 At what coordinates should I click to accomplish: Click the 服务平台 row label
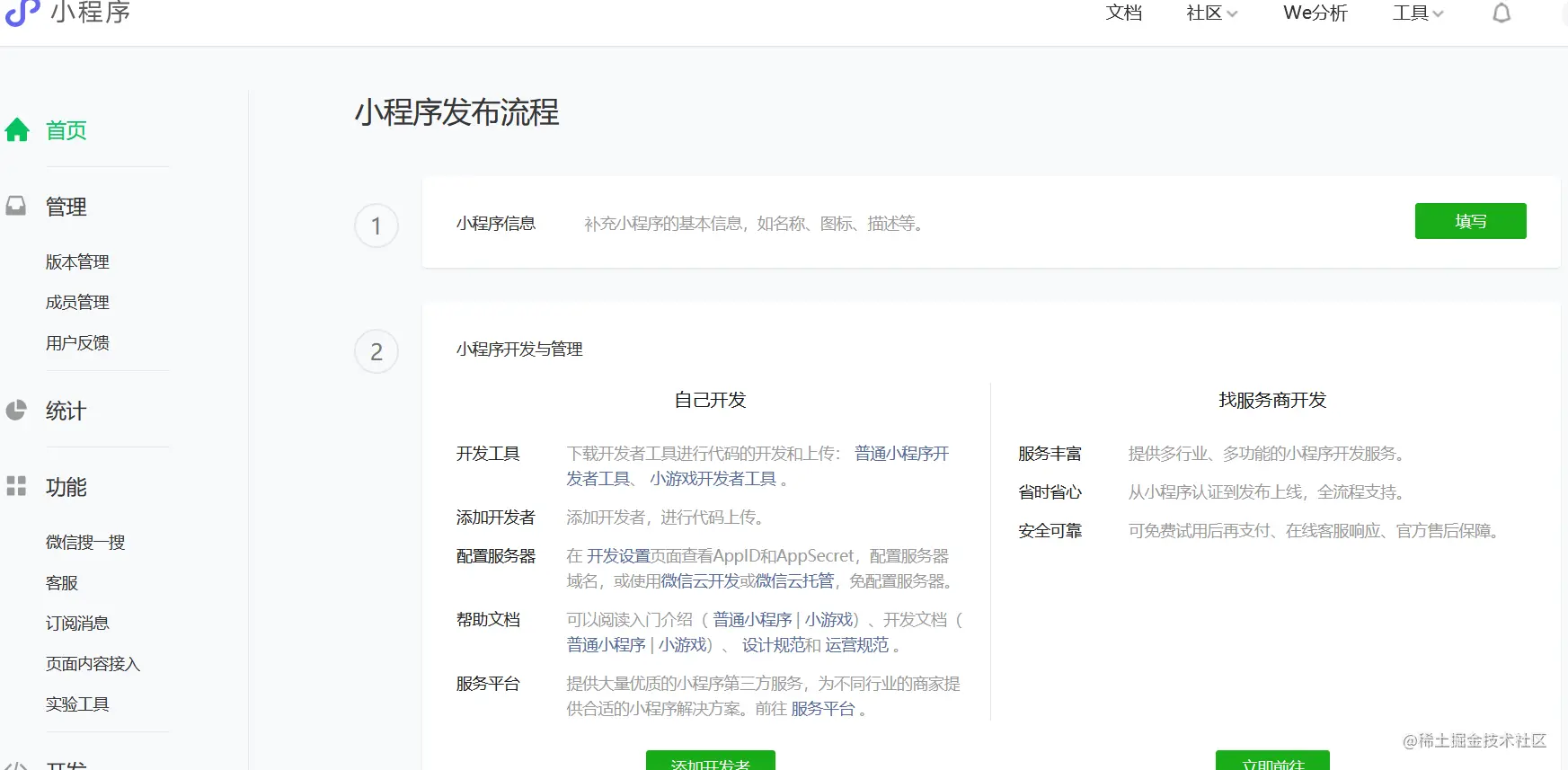(x=488, y=684)
